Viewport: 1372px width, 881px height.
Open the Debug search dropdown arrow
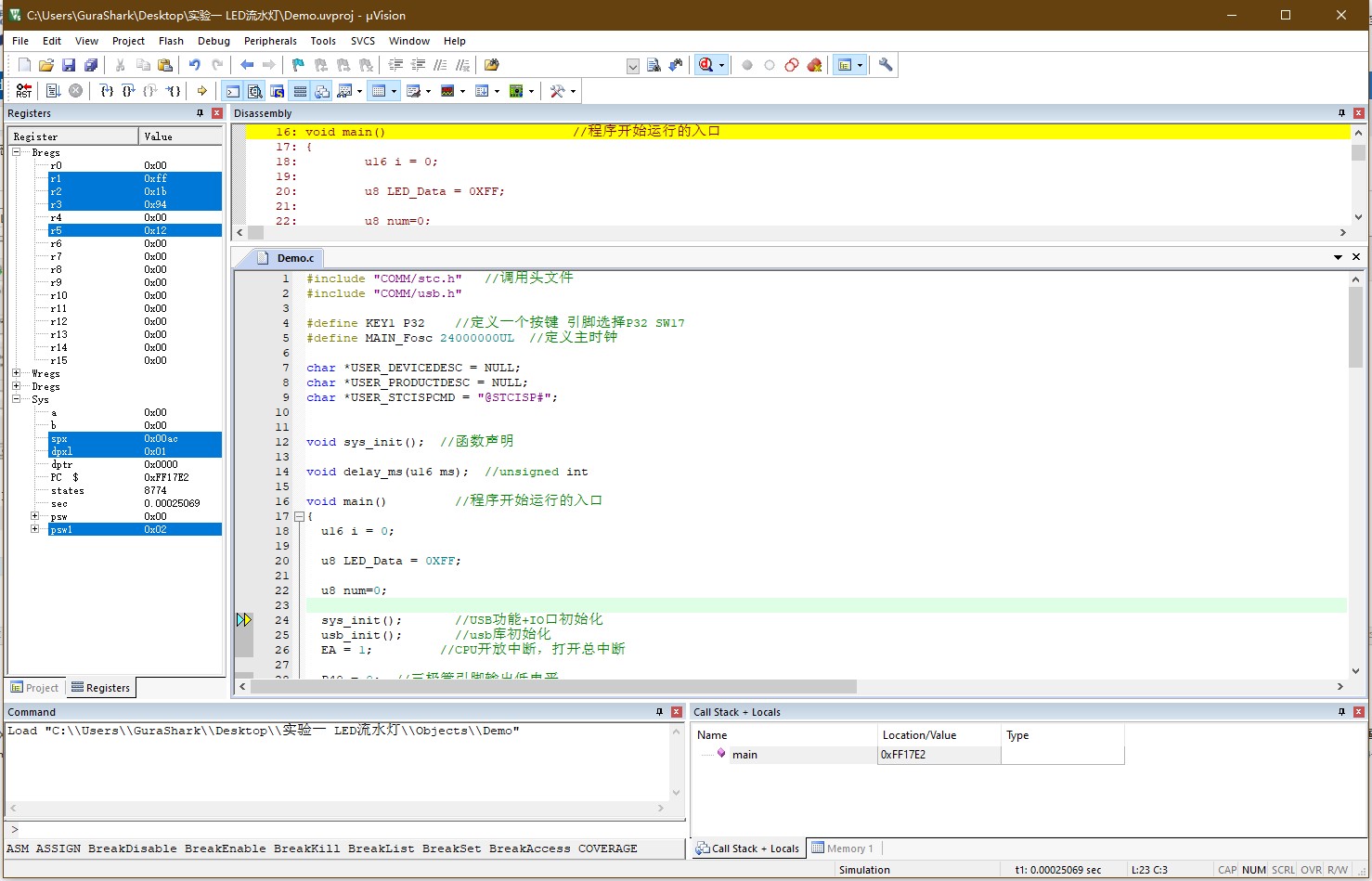pos(723,65)
